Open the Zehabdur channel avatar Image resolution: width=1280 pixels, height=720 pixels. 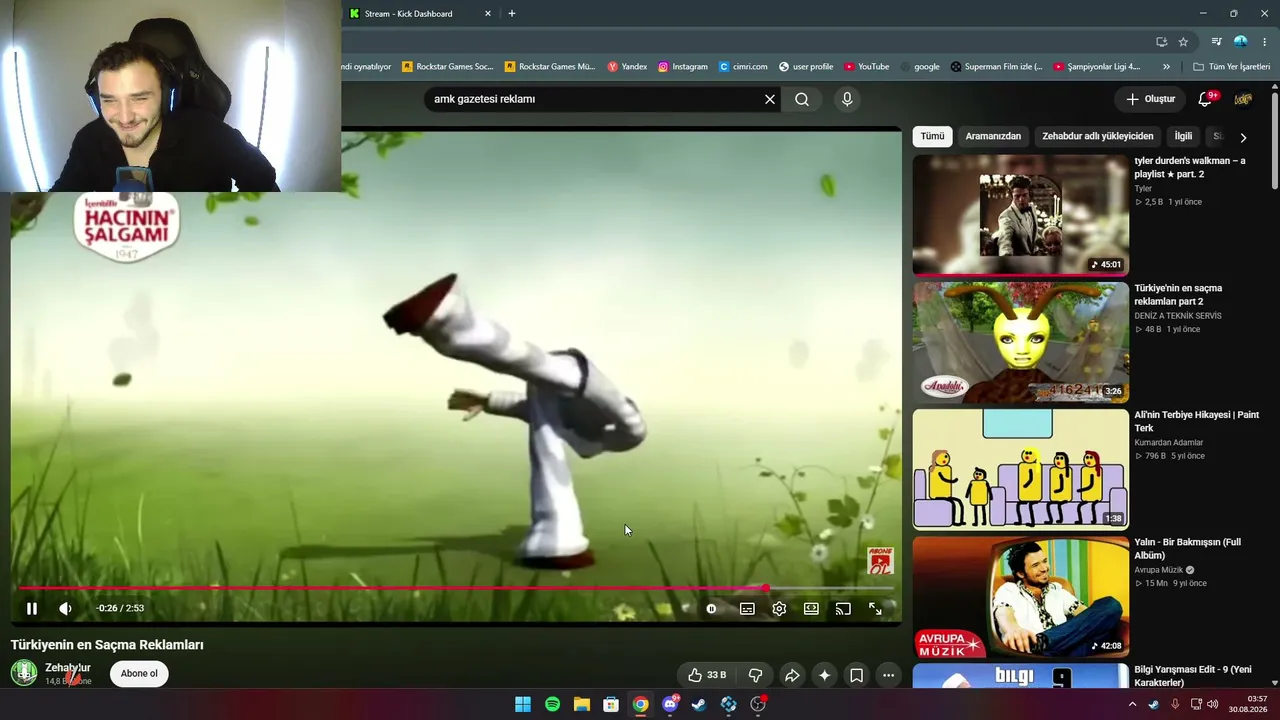[24, 673]
